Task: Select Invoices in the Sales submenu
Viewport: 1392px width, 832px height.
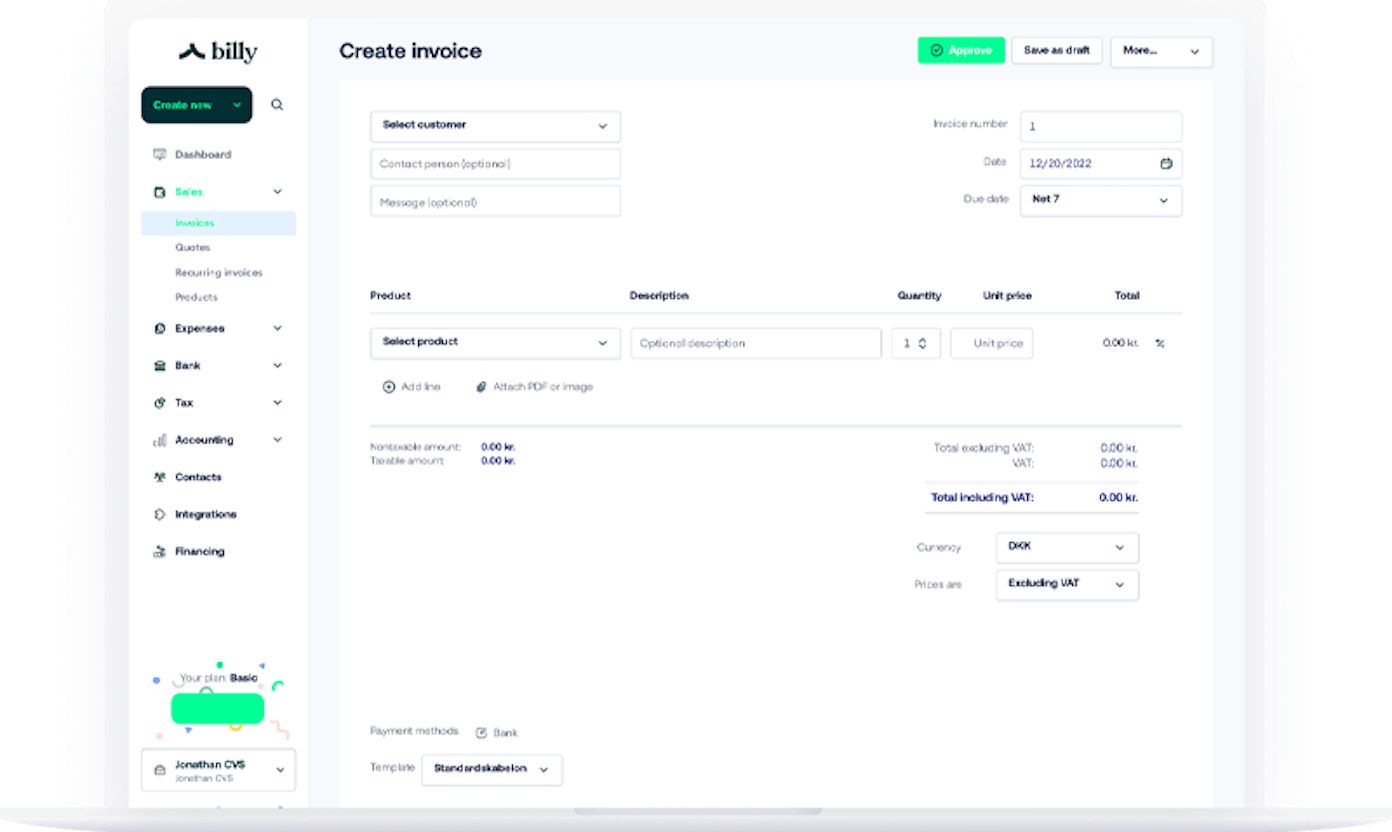Action: point(218,223)
